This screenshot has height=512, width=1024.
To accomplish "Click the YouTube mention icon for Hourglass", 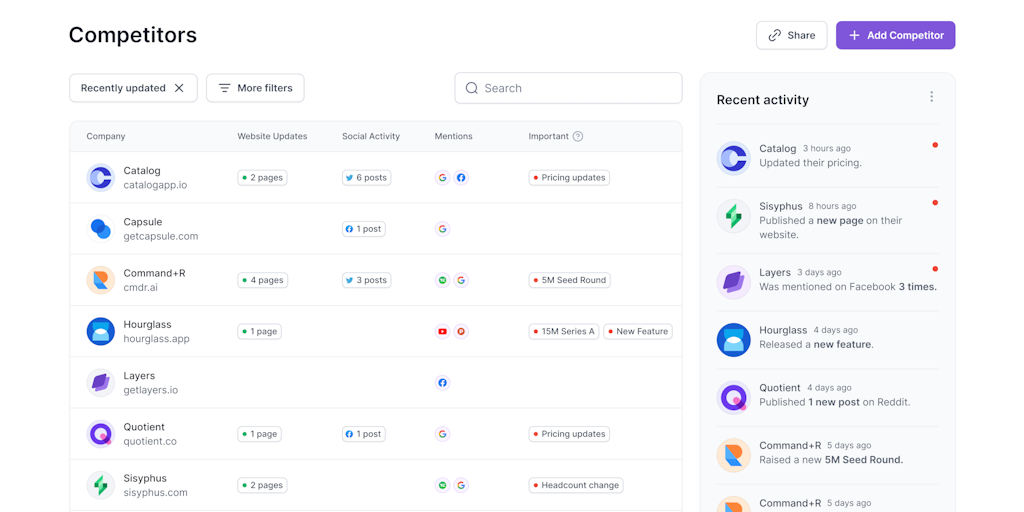I will (x=442, y=332).
